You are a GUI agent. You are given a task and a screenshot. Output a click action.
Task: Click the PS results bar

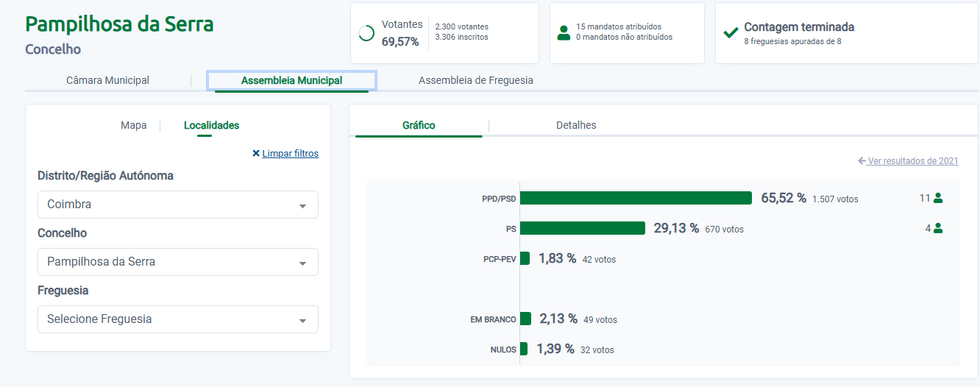coord(582,228)
